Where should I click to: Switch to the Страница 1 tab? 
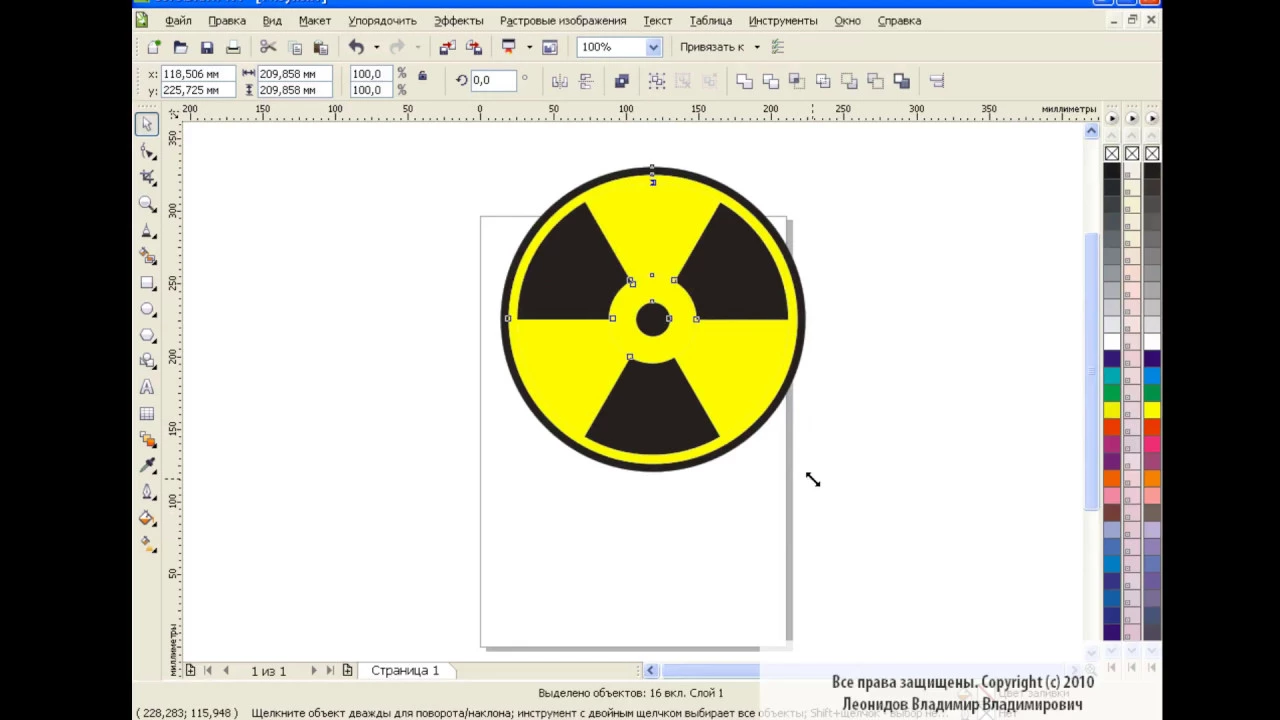click(405, 670)
